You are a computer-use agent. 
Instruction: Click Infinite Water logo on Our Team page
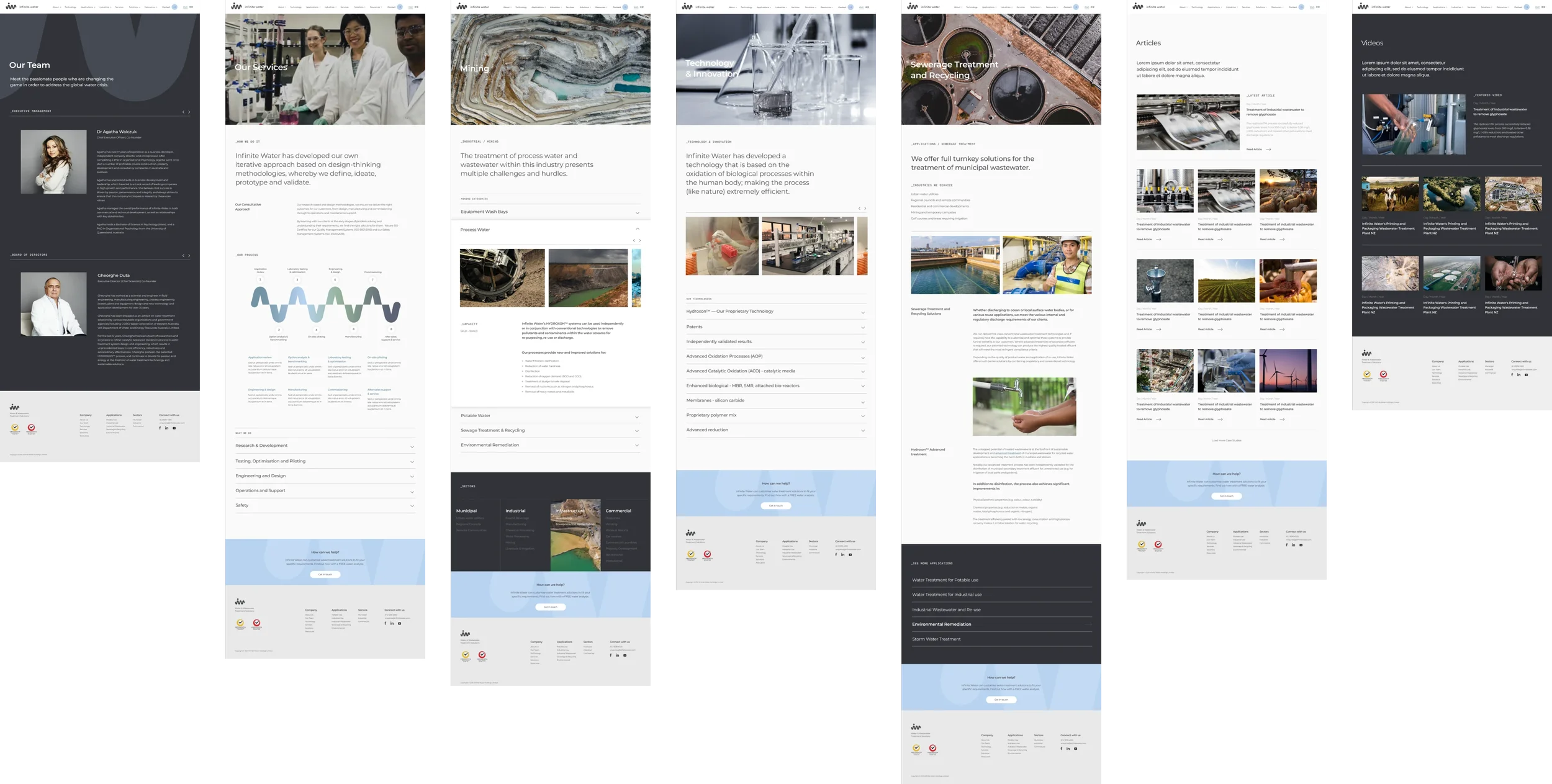[11, 7]
